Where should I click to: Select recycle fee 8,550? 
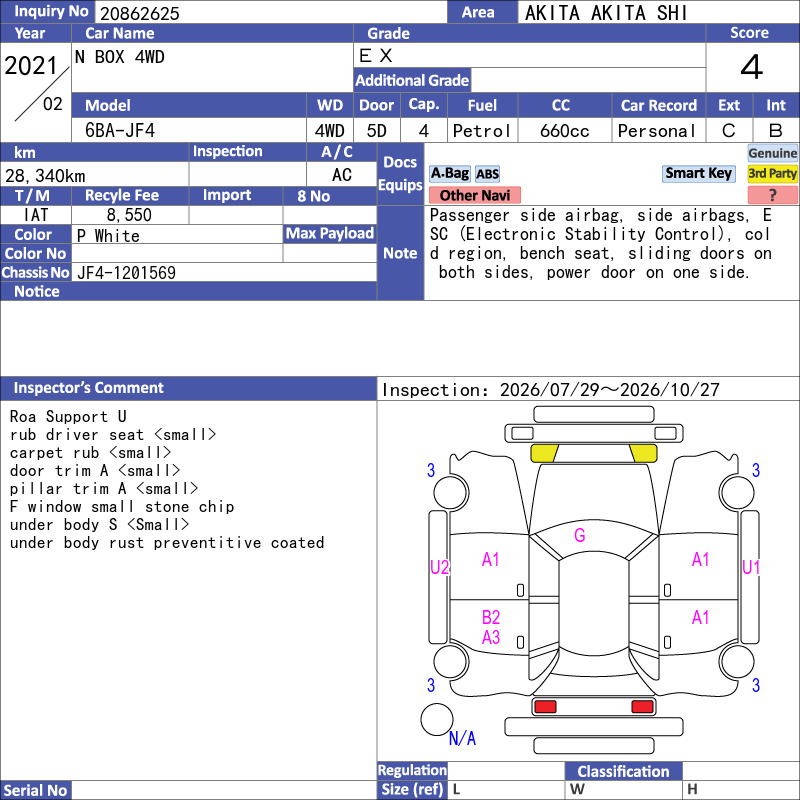coord(129,215)
